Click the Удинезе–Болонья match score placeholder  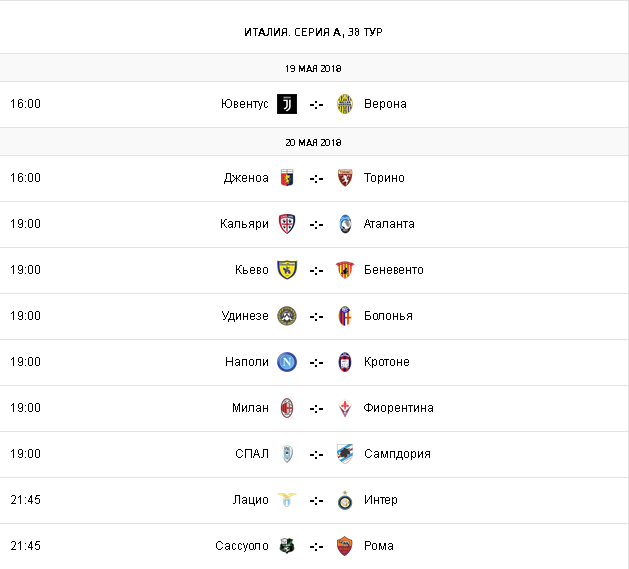[316, 316]
